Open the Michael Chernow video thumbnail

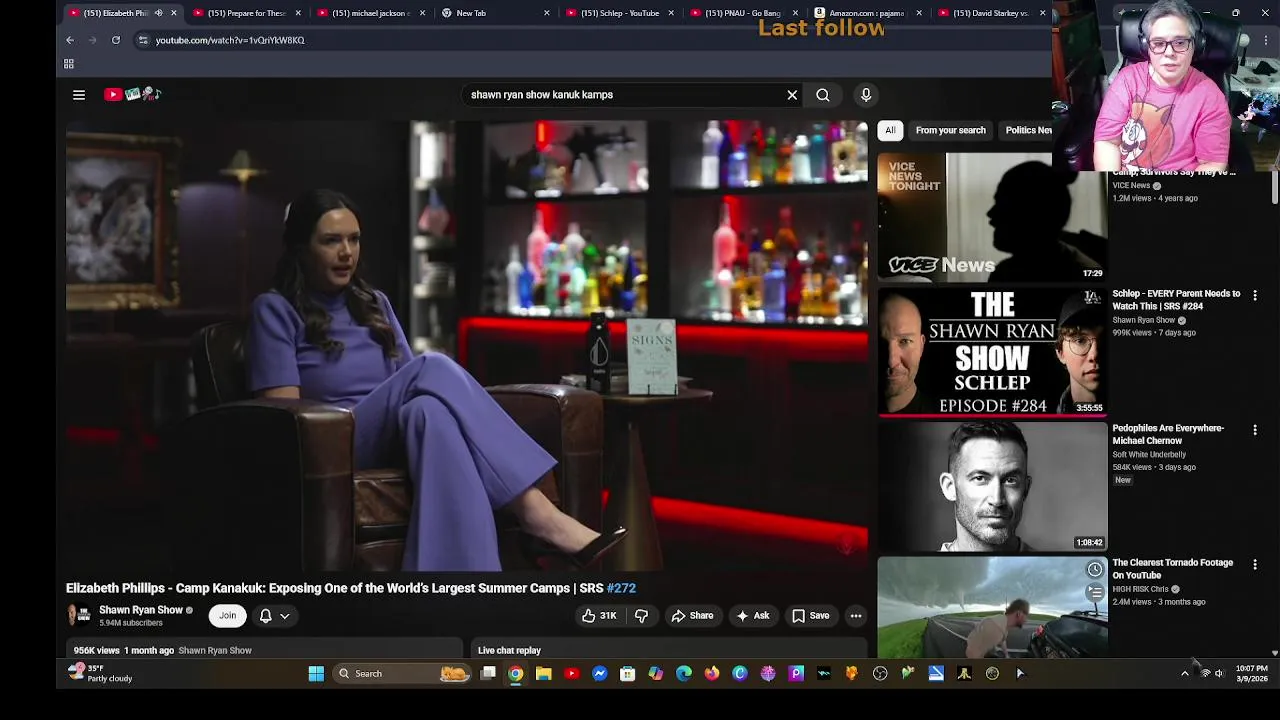[992, 486]
